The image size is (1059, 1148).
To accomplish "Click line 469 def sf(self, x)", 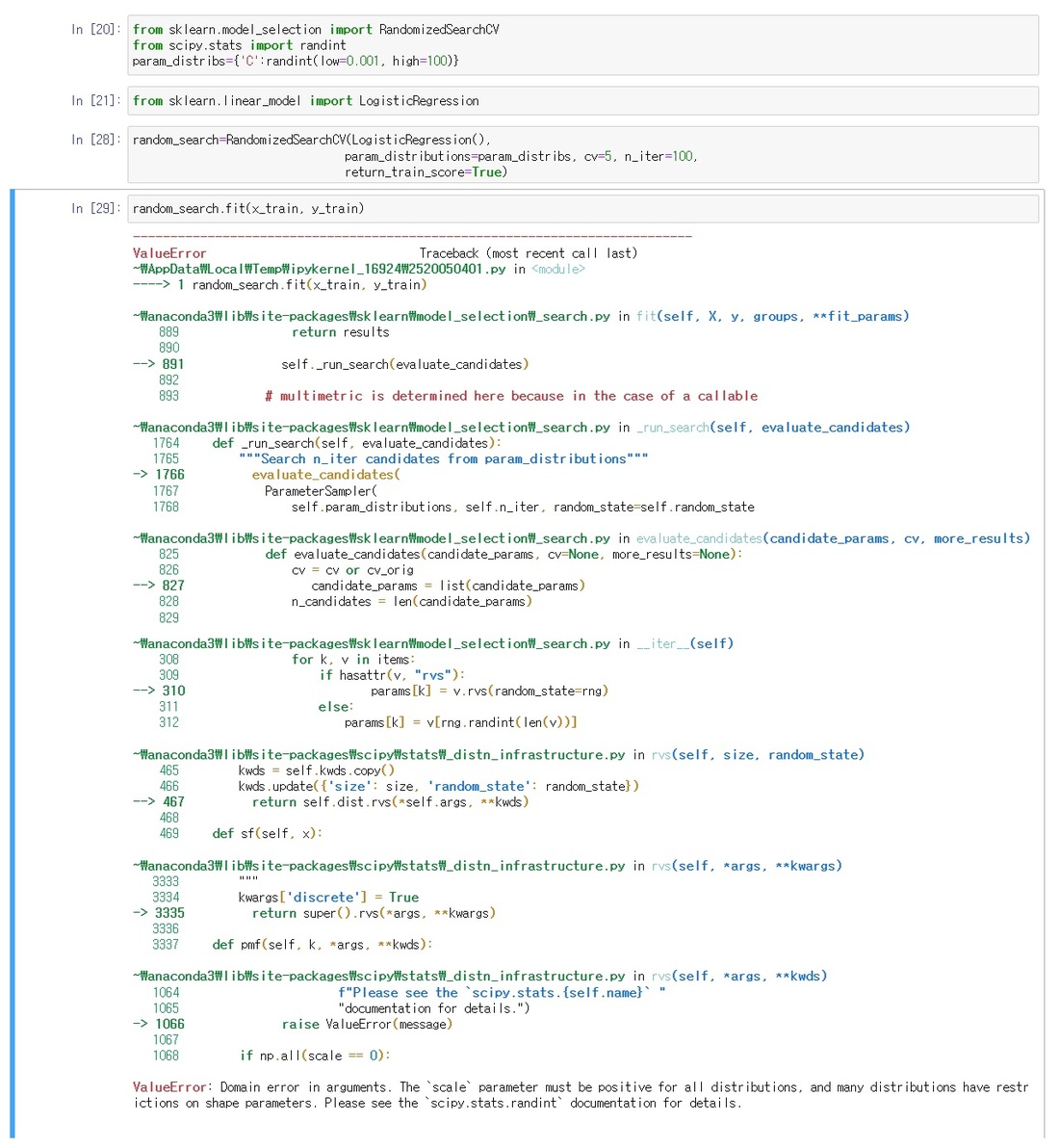I will [x=267, y=833].
